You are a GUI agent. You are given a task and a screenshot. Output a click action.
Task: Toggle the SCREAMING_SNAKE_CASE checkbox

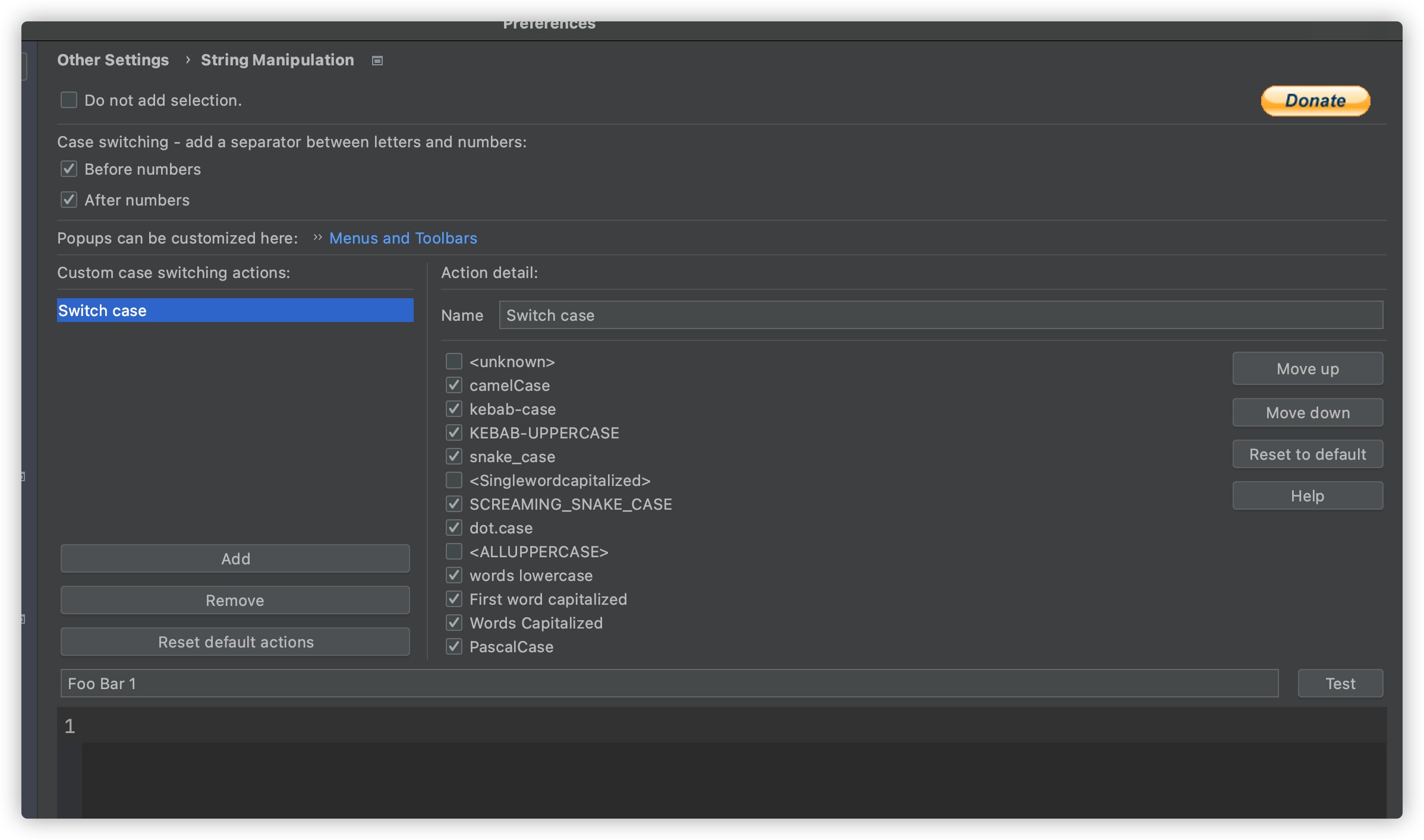click(x=454, y=504)
